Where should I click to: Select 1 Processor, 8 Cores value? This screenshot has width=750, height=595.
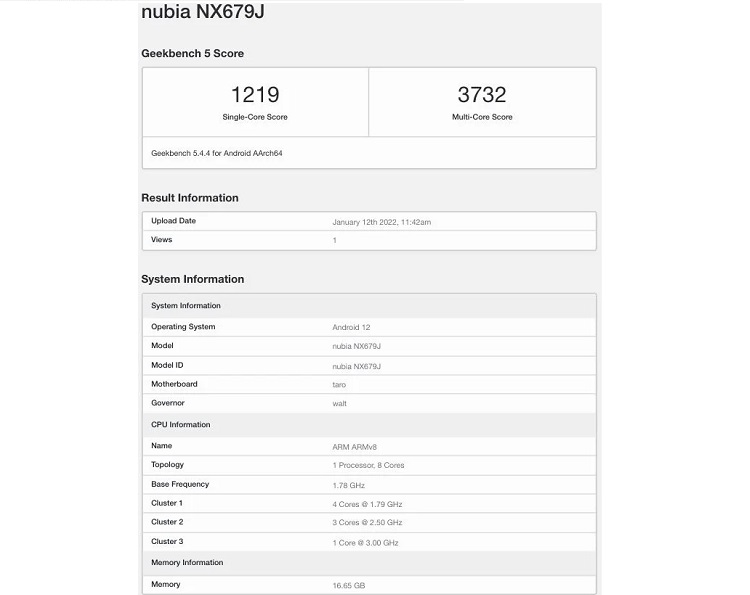[x=368, y=465]
